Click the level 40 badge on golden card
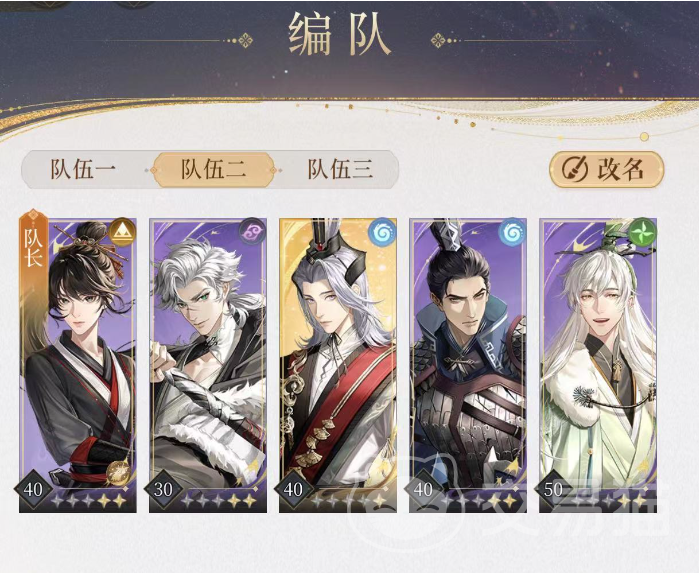 click(x=293, y=490)
